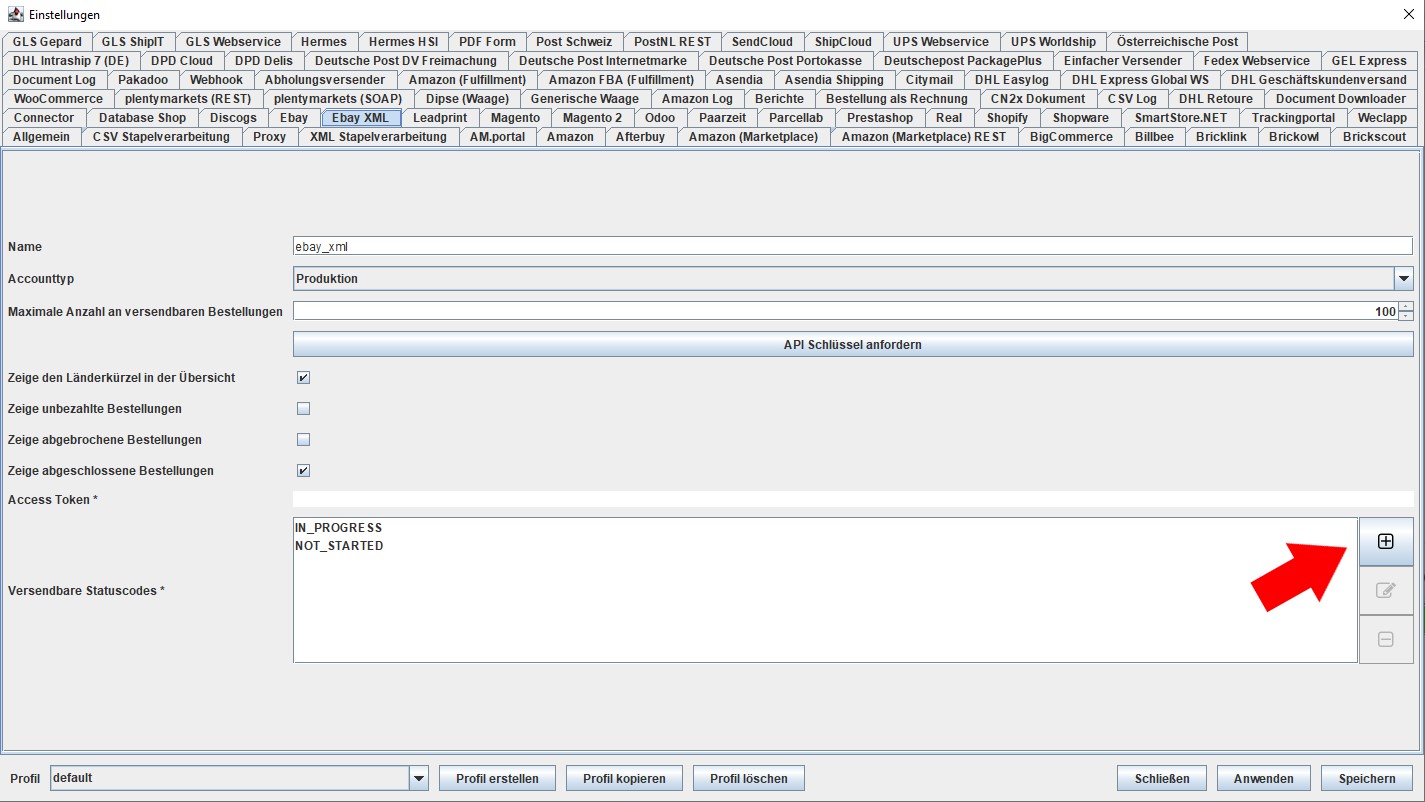Enable 'Zeige unbezahlte Bestellungen' checkbox
The height and width of the screenshot is (802, 1425).
tap(304, 409)
